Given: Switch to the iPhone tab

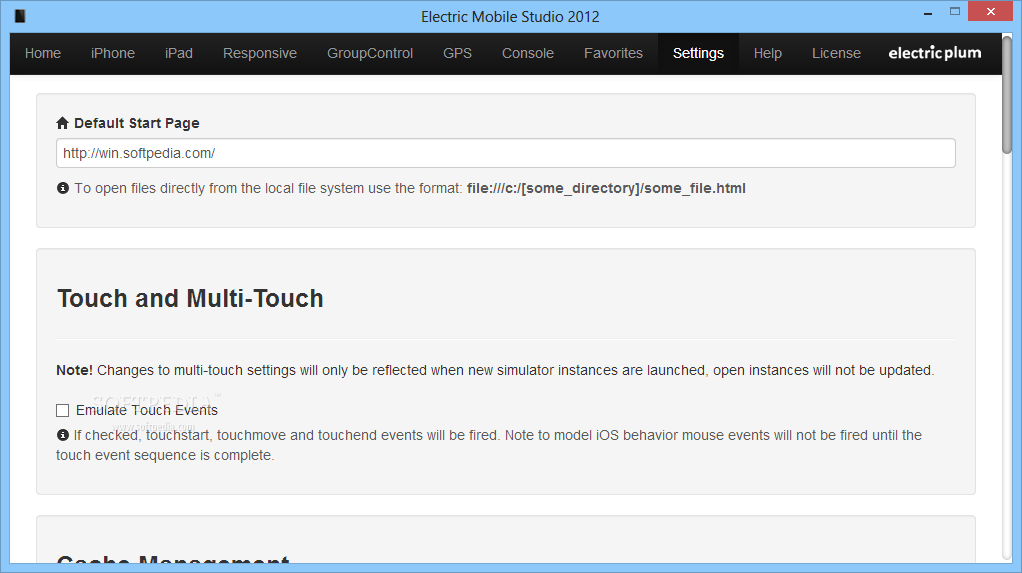Looking at the screenshot, I should [x=113, y=53].
